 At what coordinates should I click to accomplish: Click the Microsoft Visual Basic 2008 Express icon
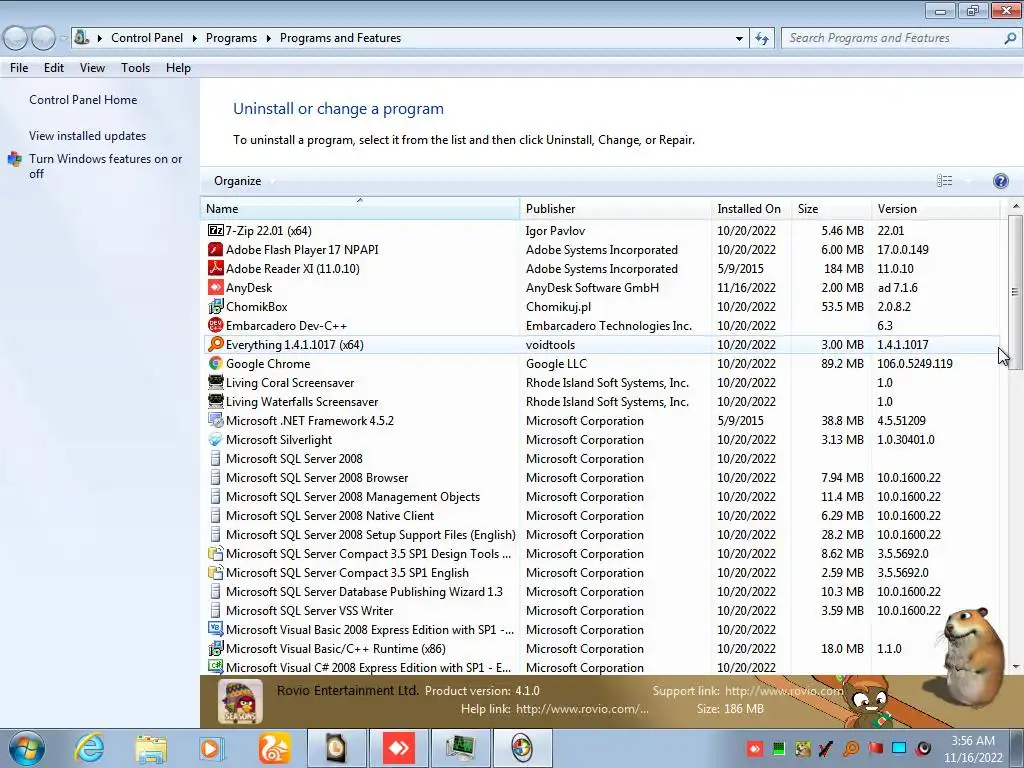pyautogui.click(x=216, y=629)
